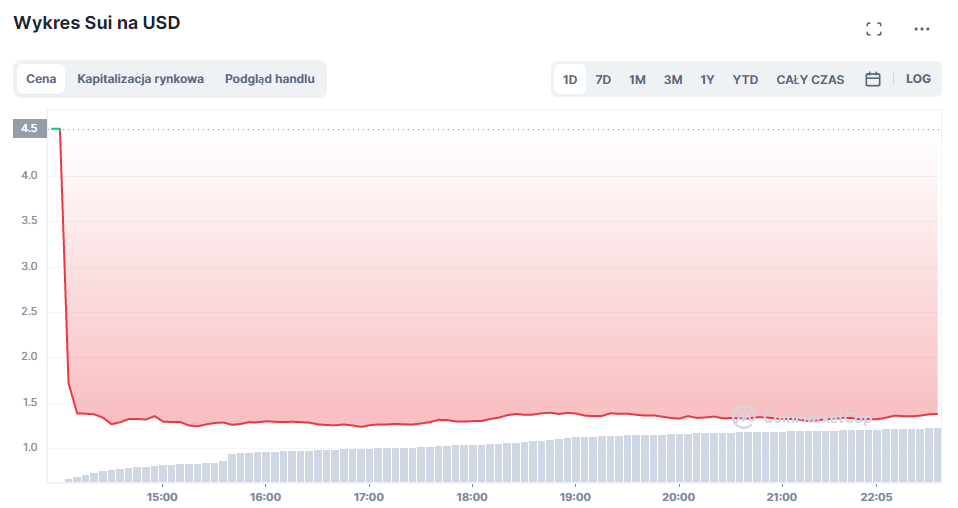Click the 4.5 price label marker
Screen dimensions: 958x508
click(29, 128)
